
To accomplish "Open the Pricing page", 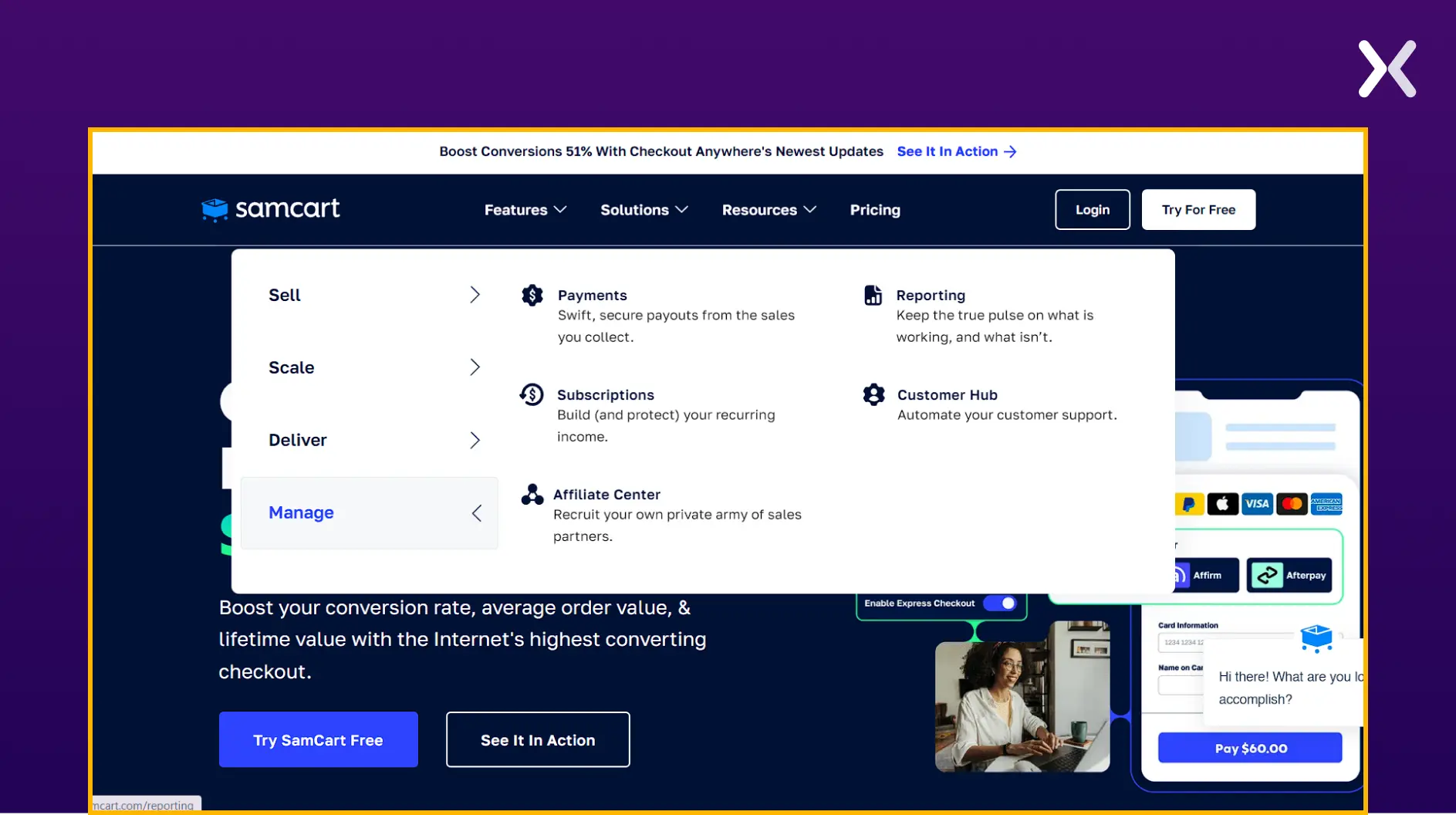I will (875, 210).
